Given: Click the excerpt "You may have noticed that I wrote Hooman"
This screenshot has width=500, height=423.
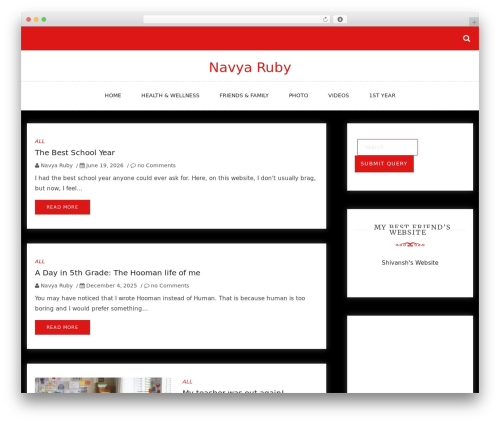Looking at the screenshot, I should tap(170, 303).
